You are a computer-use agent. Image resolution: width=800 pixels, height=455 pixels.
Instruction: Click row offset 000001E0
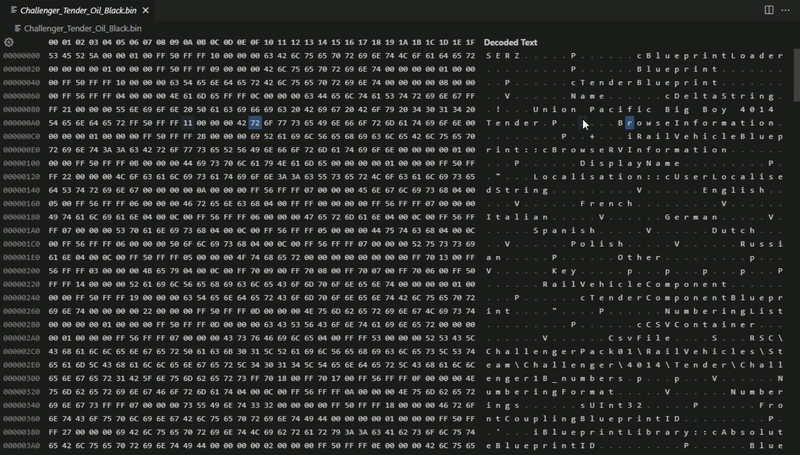point(21,258)
